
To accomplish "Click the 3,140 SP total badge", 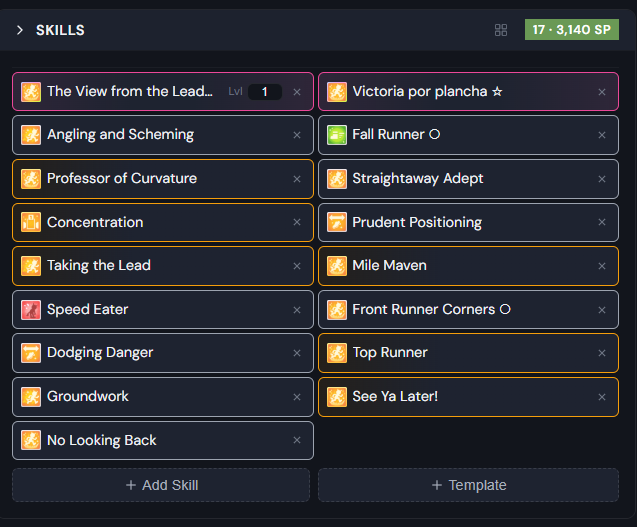I will 572,30.
